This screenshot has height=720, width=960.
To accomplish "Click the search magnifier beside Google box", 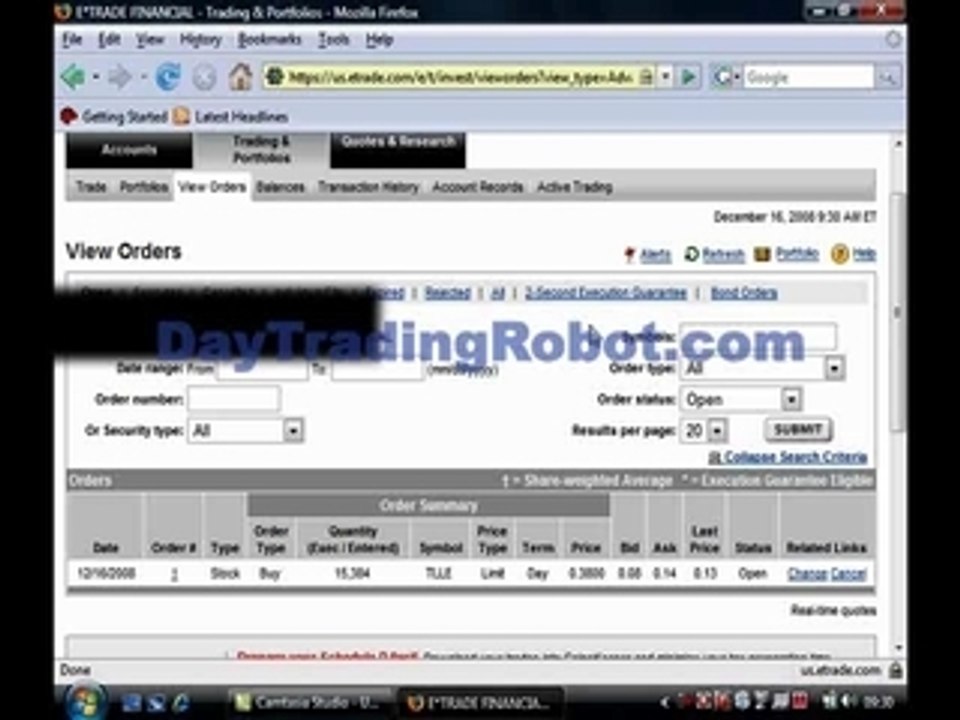I will pyautogui.click(x=888, y=78).
